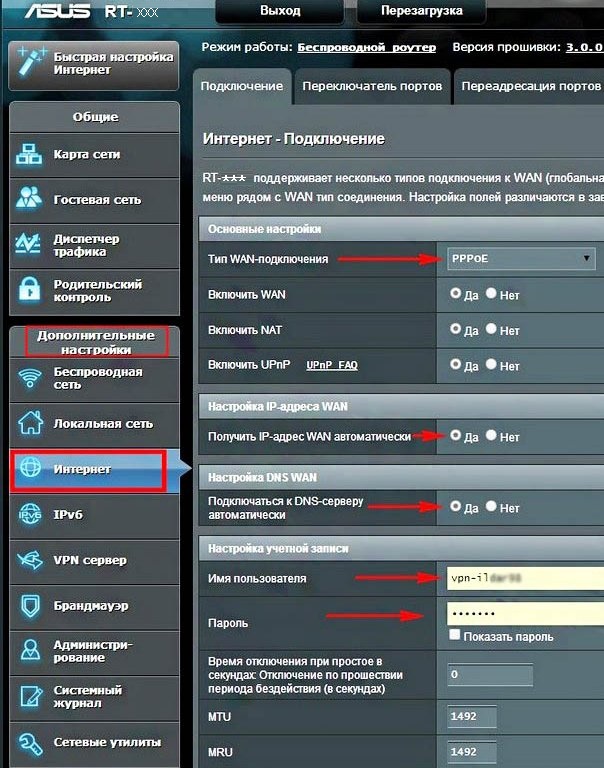Click the Перезагрузка reboot button
This screenshot has height=768, width=604.
click(x=421, y=11)
